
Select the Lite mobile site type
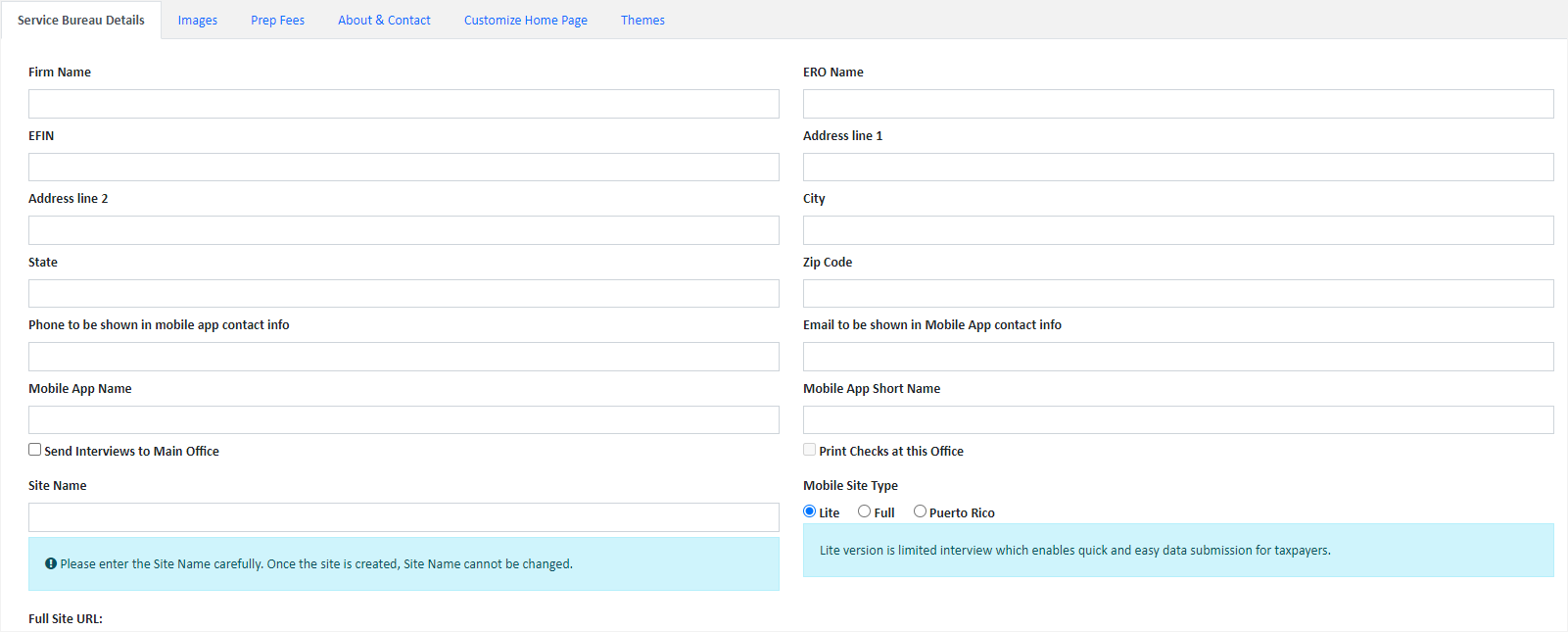pos(809,511)
